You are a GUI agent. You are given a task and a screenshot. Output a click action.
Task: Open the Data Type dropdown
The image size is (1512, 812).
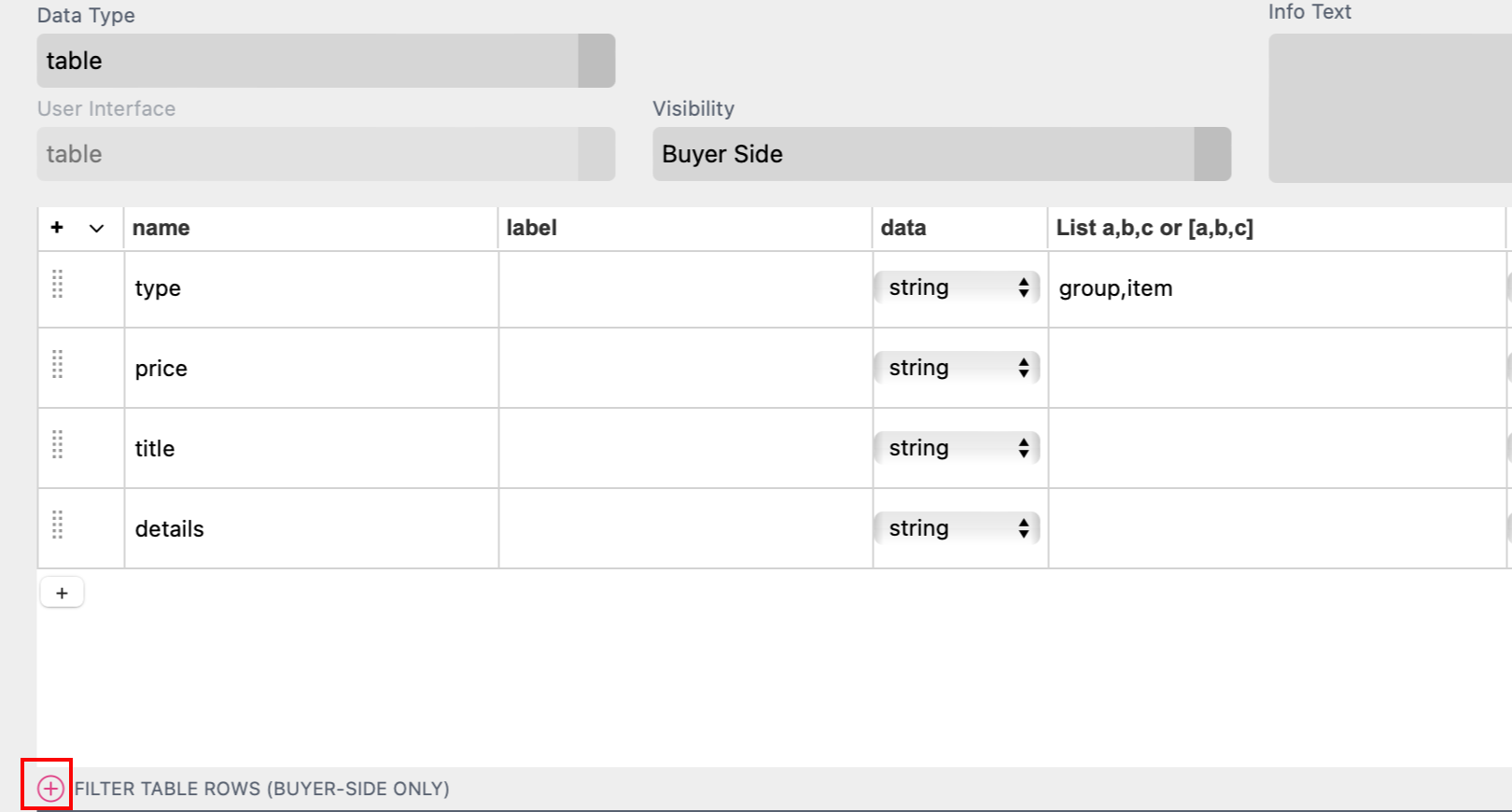pos(326,61)
